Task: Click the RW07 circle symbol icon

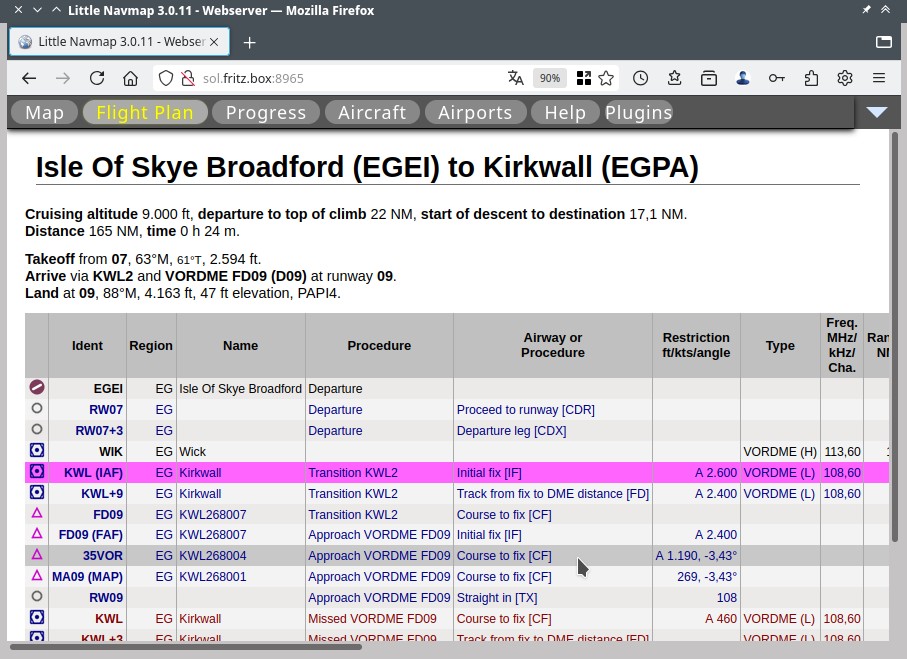Action: tap(37, 408)
